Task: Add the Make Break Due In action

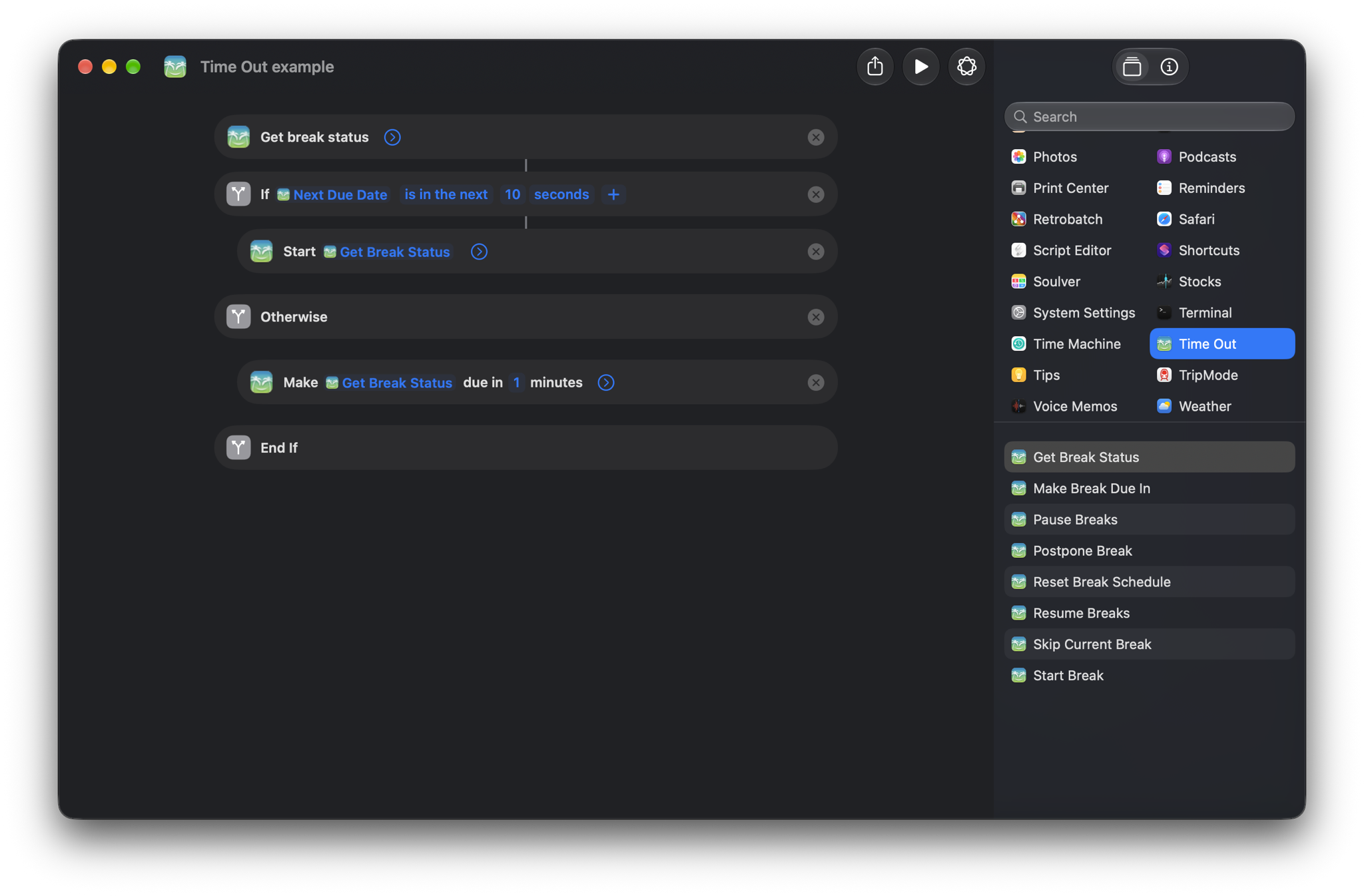Action: pyautogui.click(x=1149, y=489)
